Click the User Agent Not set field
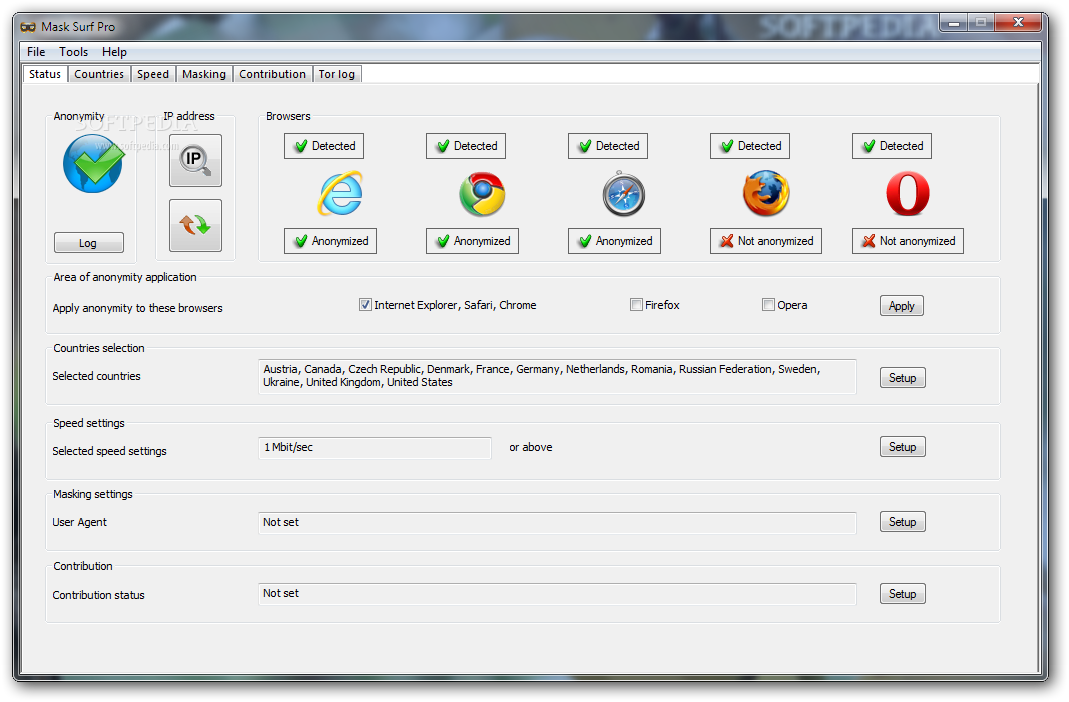The image size is (1069, 702). [557, 523]
